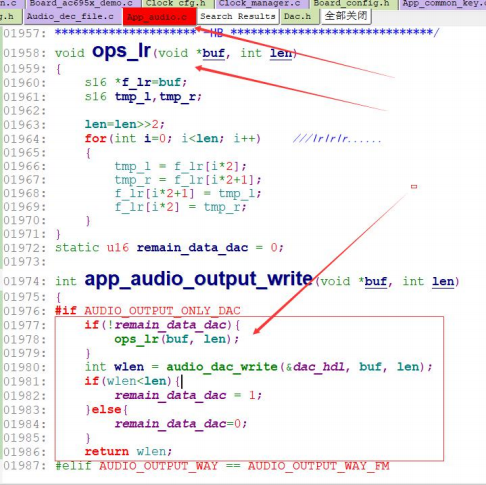Click 's16 *f_lr=buf;' declaration
This screenshot has height=485, width=486.
(136, 82)
